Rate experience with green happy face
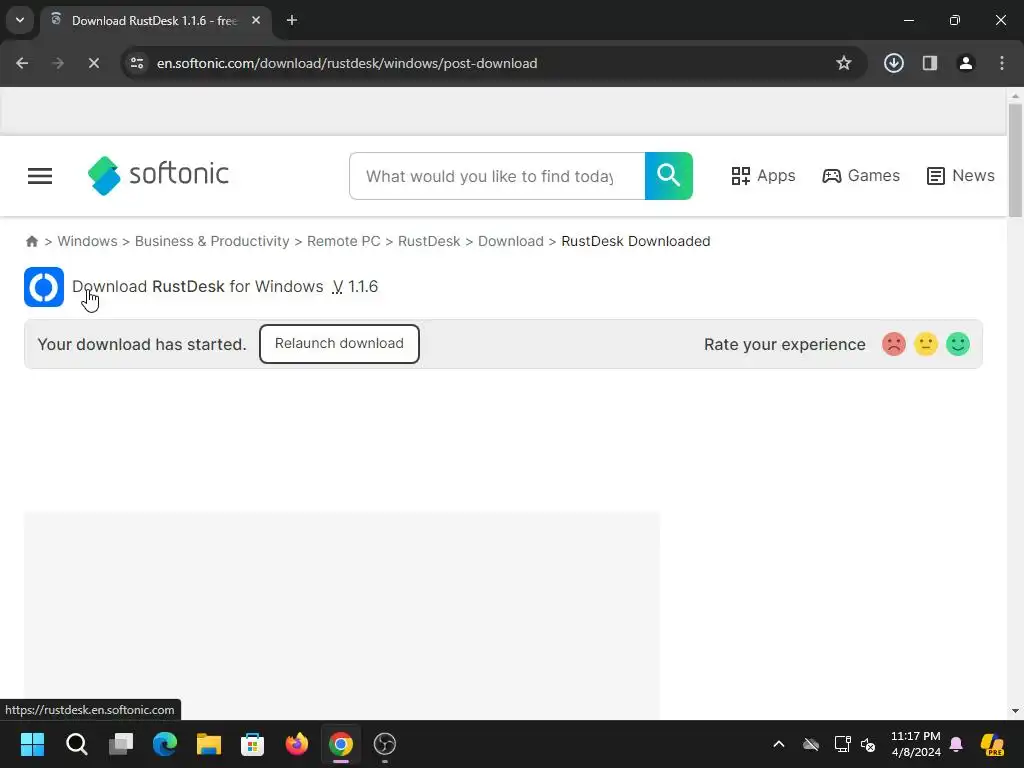Screen dimensions: 1024x768 (957, 344)
